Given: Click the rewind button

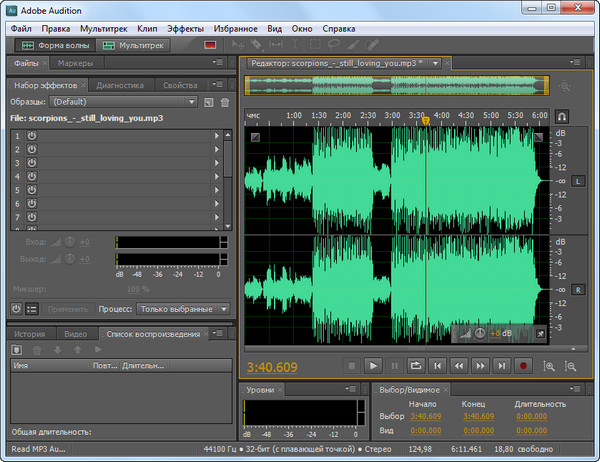Looking at the screenshot, I should point(459,366).
